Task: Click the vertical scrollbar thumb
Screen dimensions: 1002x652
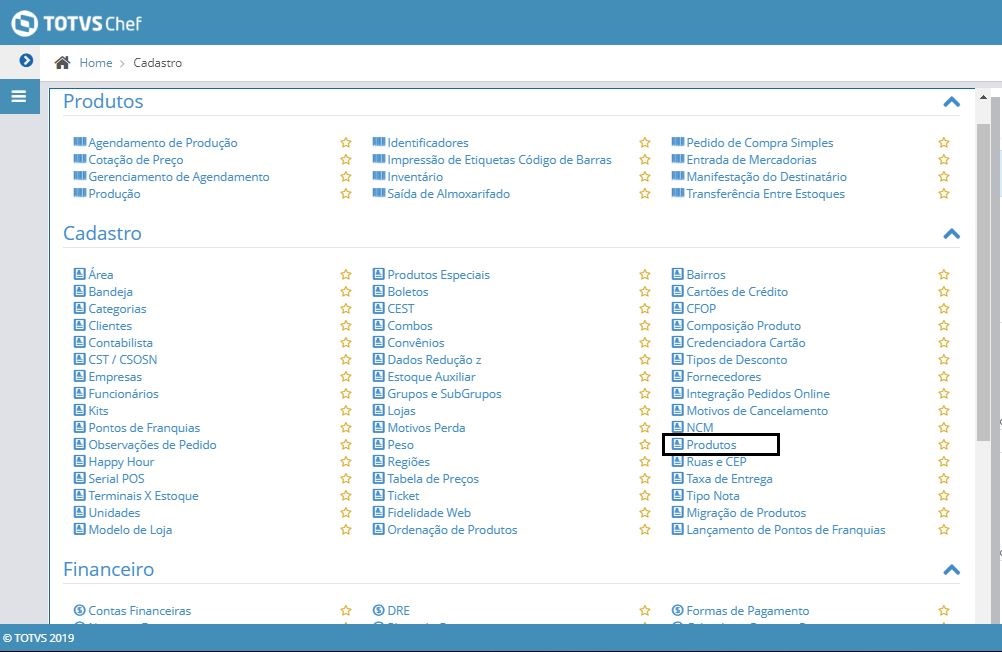Action: coord(983,281)
